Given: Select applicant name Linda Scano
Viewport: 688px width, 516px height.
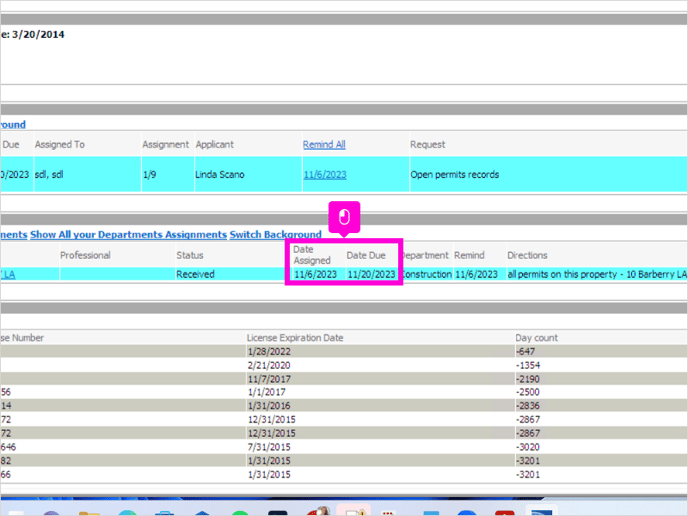Looking at the screenshot, I should point(220,175).
